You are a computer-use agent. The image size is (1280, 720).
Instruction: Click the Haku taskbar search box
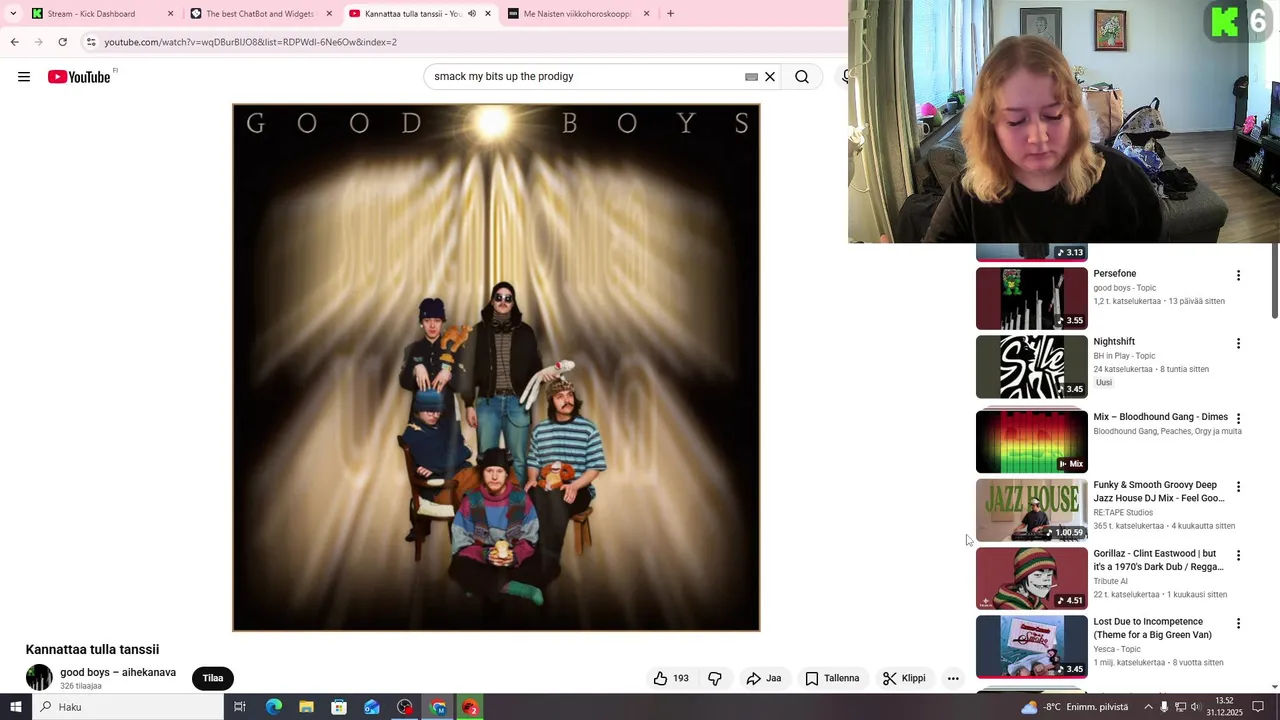tap(127, 707)
